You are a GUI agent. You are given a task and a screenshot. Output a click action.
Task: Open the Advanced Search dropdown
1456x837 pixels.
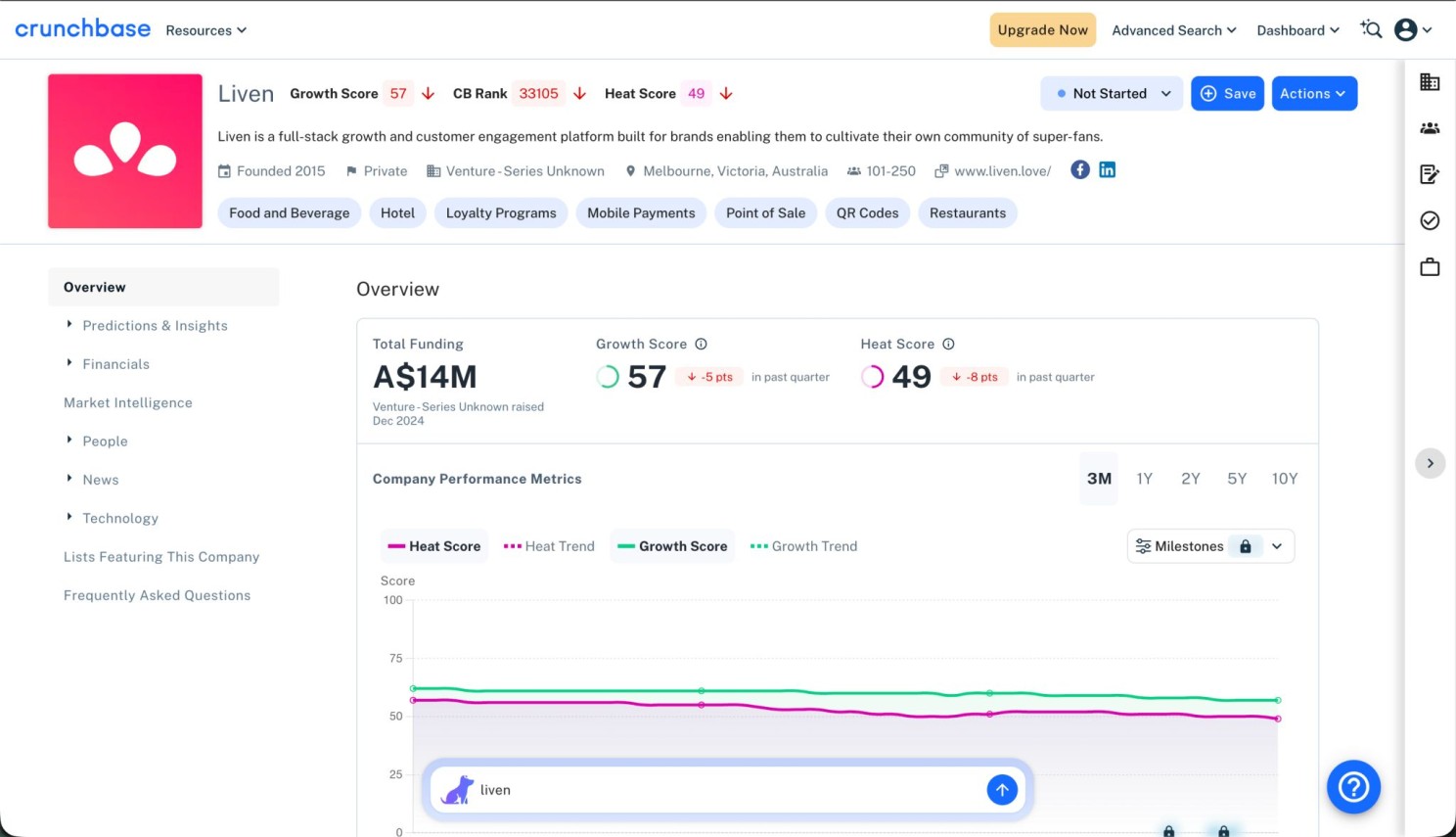[x=1174, y=30]
